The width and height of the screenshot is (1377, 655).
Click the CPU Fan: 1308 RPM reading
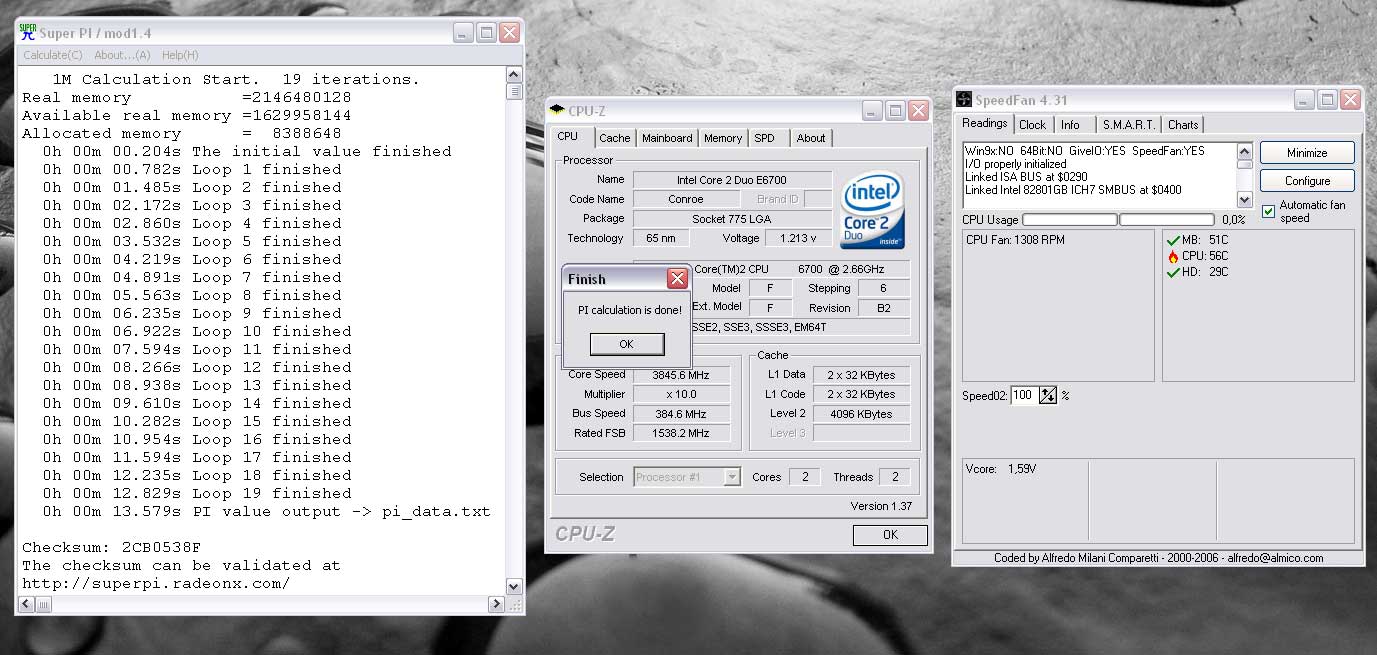coord(1015,240)
